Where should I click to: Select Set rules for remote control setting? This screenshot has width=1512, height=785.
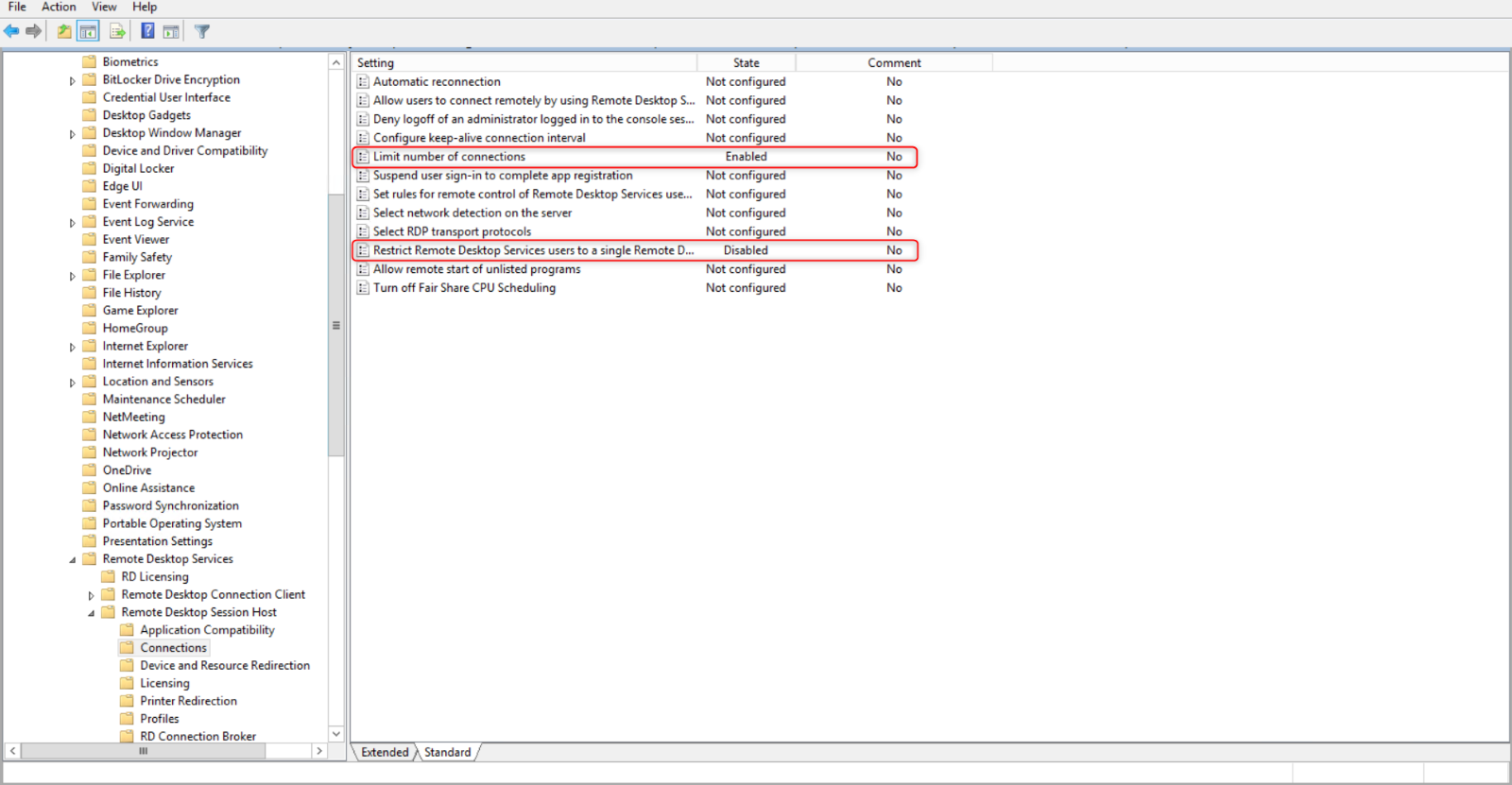pyautogui.click(x=532, y=194)
